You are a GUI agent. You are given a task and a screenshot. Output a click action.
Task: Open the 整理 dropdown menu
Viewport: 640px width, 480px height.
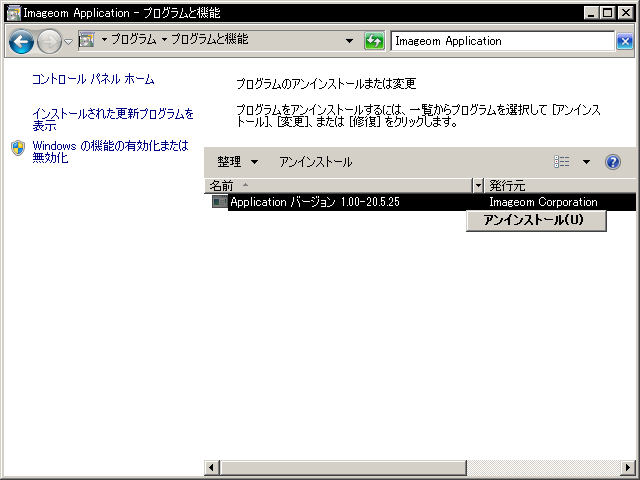coord(237,162)
